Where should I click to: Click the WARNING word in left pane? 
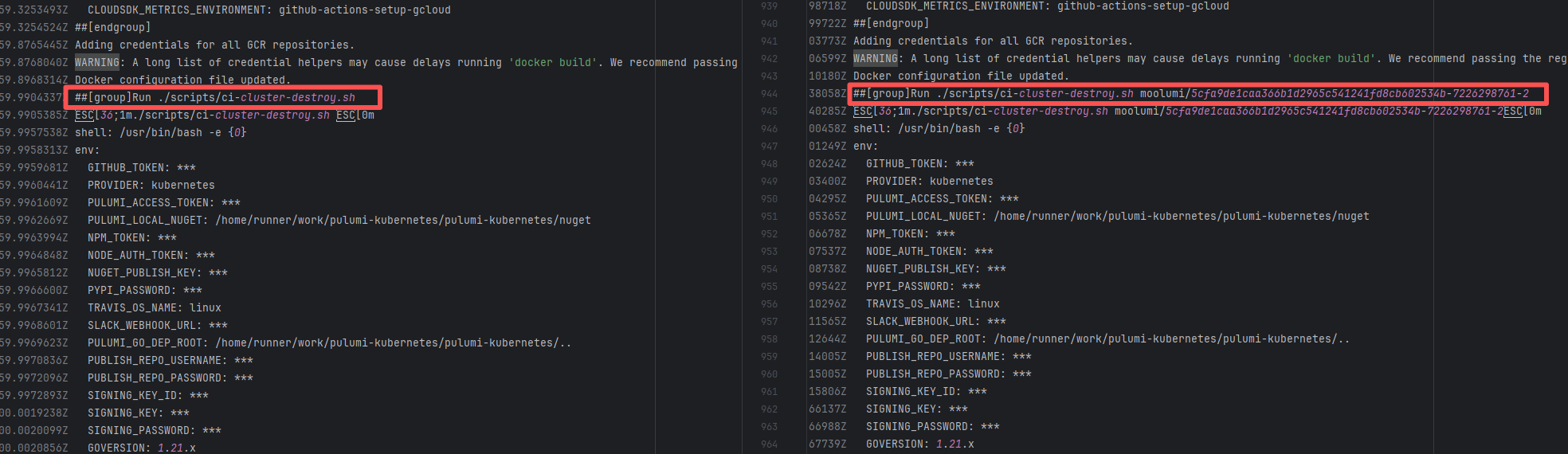coord(97,63)
